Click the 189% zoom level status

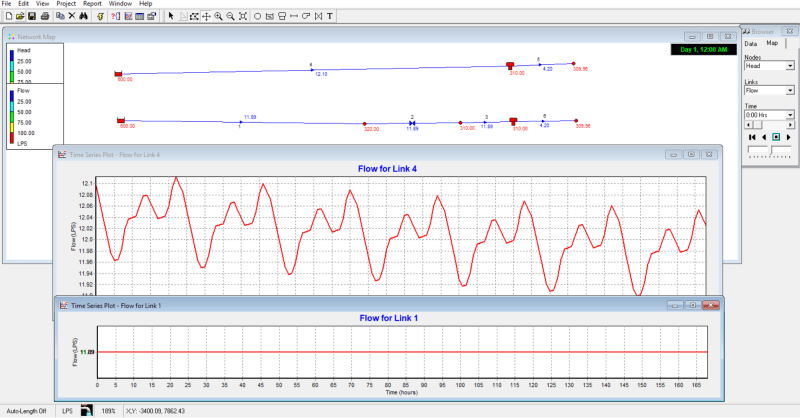pyautogui.click(x=108, y=411)
